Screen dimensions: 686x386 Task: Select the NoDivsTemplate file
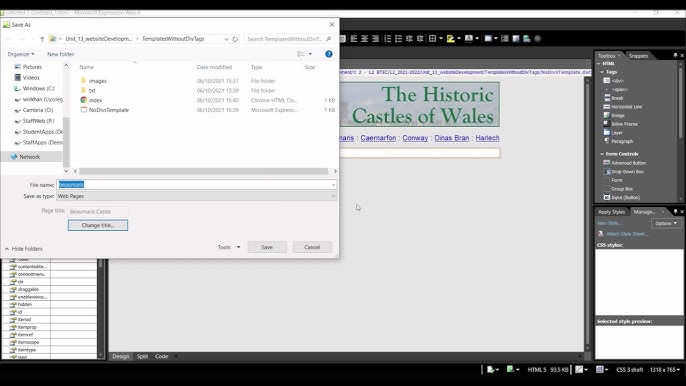pyautogui.click(x=108, y=110)
